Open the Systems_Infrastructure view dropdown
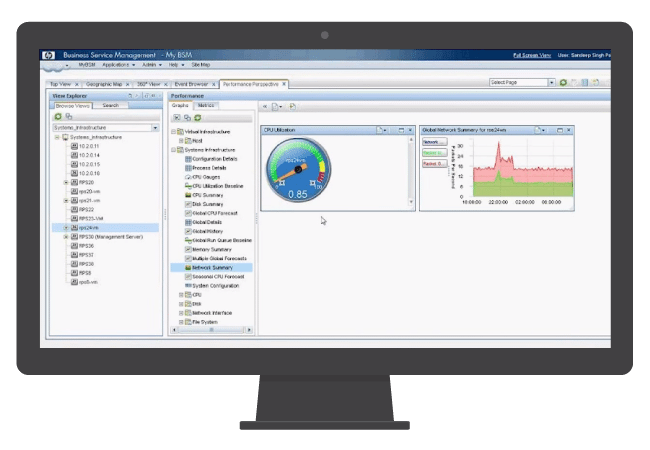650x450 pixels. click(155, 128)
